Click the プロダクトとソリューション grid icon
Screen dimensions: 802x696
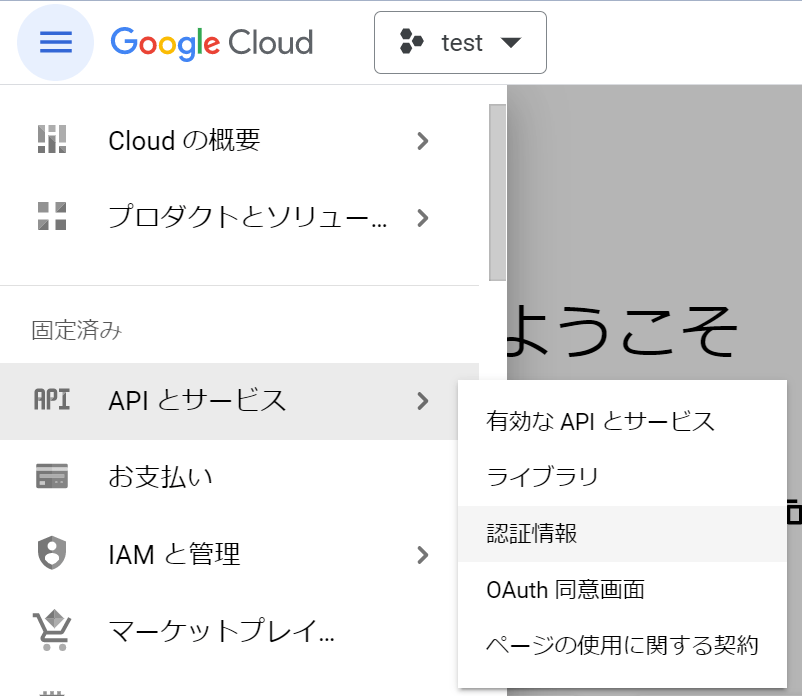[52, 216]
